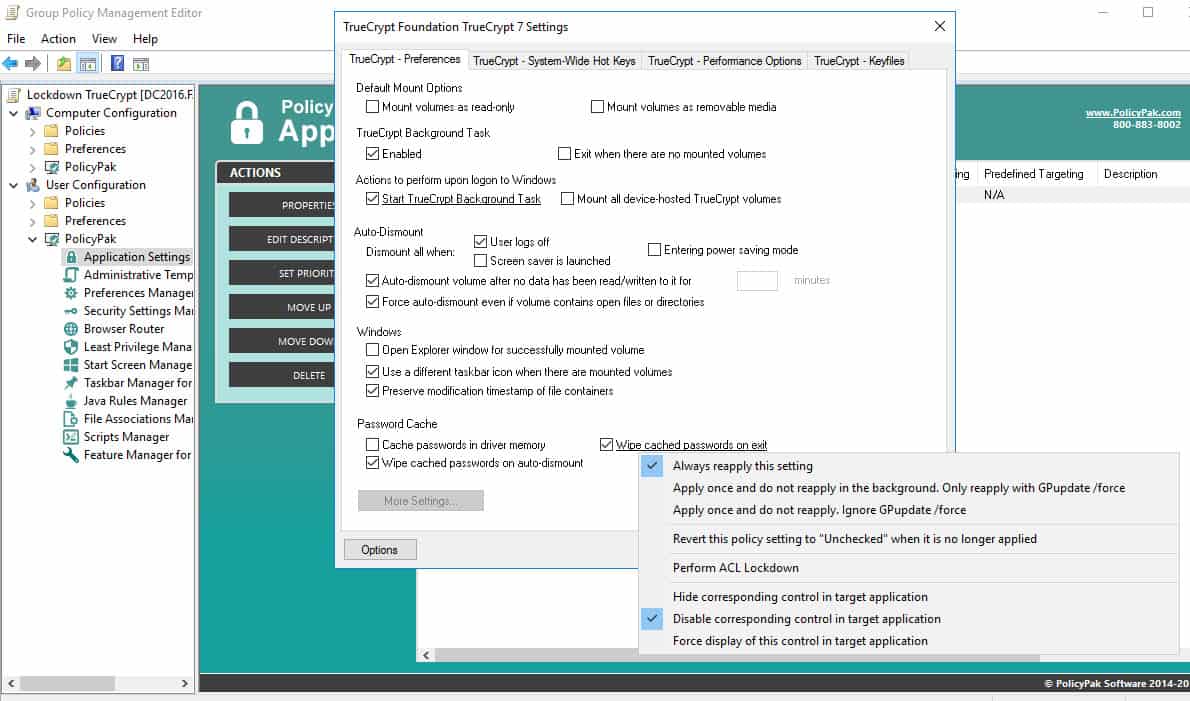Viewport: 1190px width, 701px height.
Task: Uncheck the User logs off checkbox
Action: pyautogui.click(x=480, y=242)
